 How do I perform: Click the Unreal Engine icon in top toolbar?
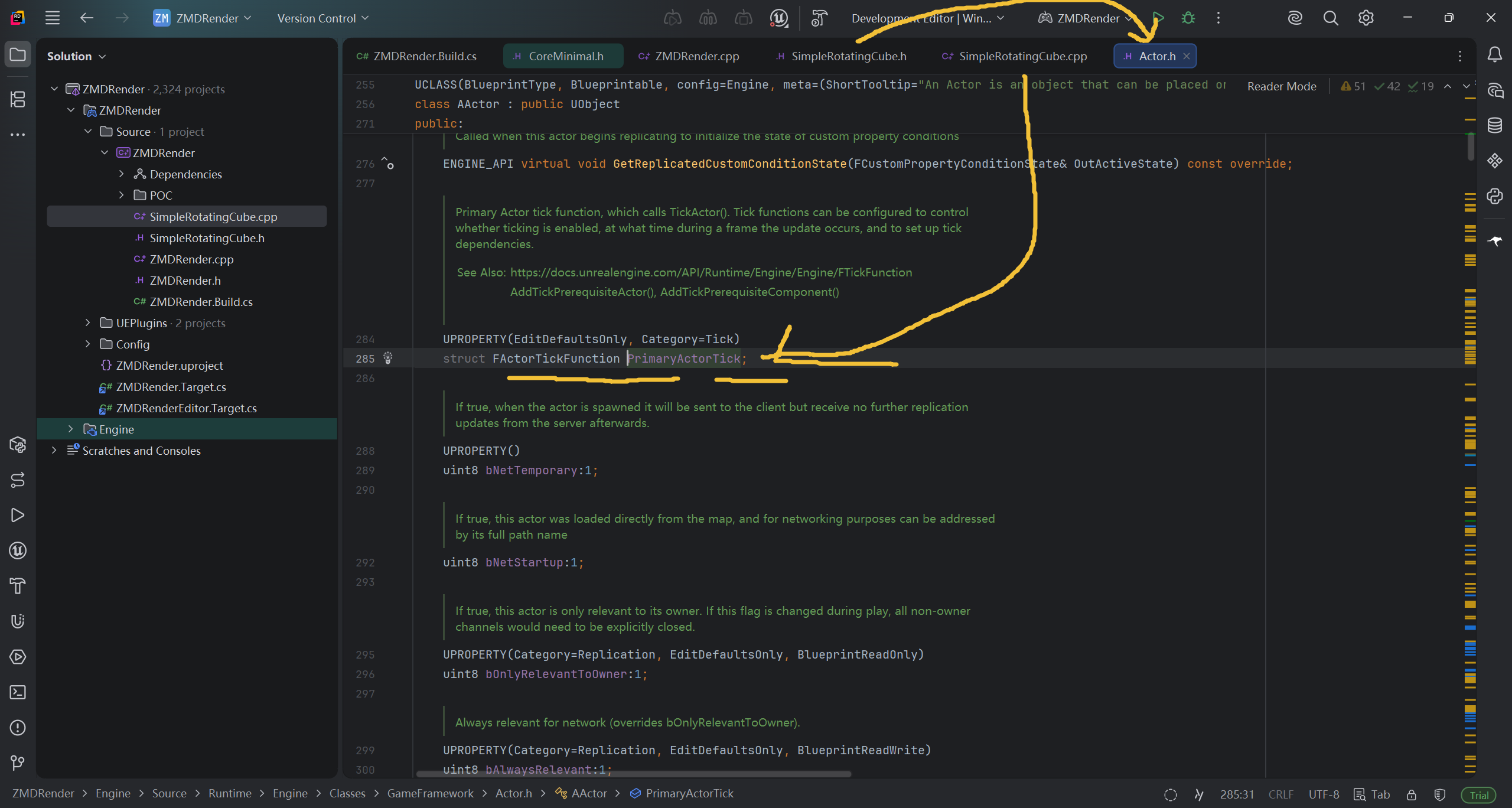pyautogui.click(x=778, y=18)
